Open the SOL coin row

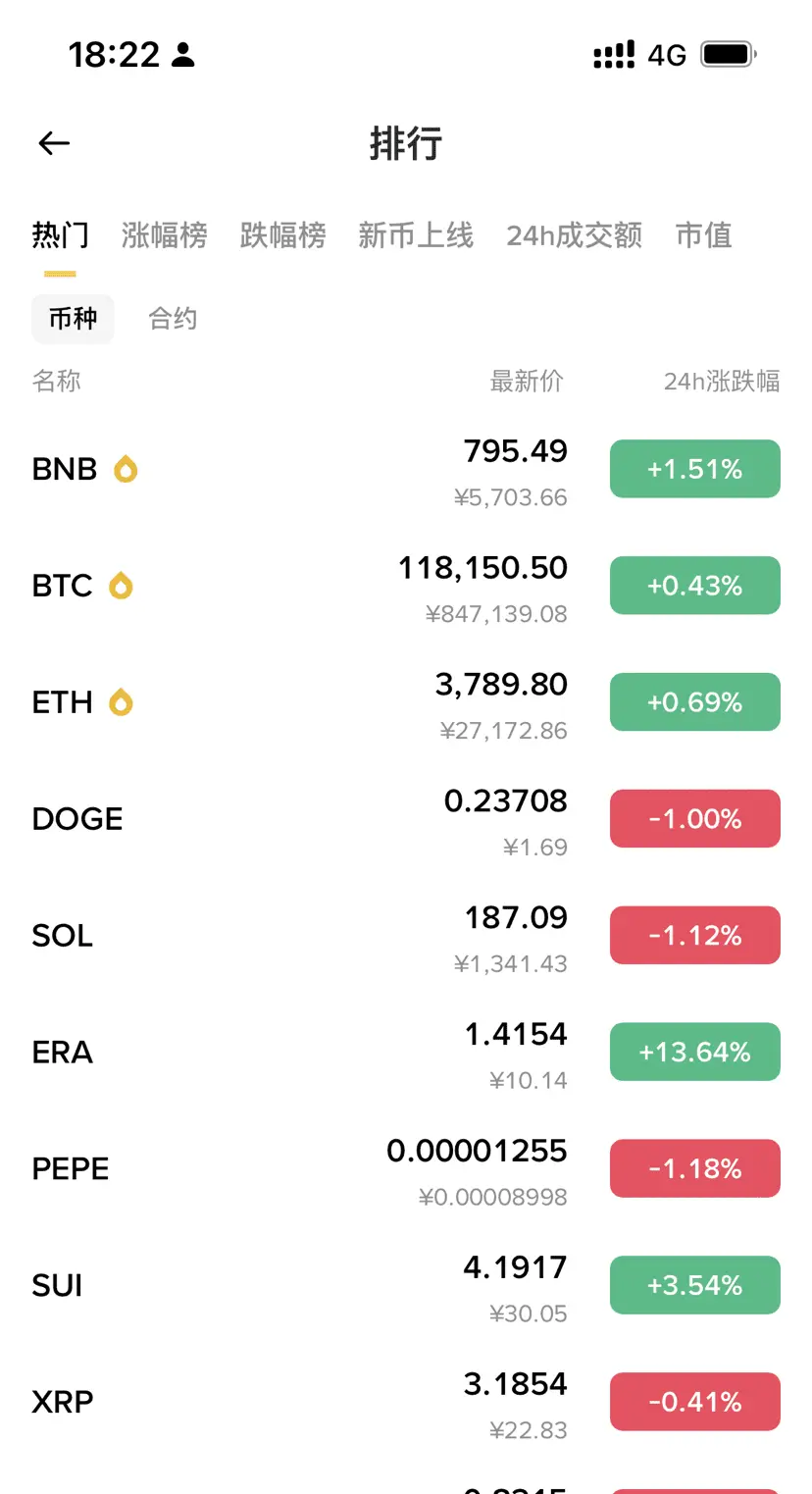(406, 936)
